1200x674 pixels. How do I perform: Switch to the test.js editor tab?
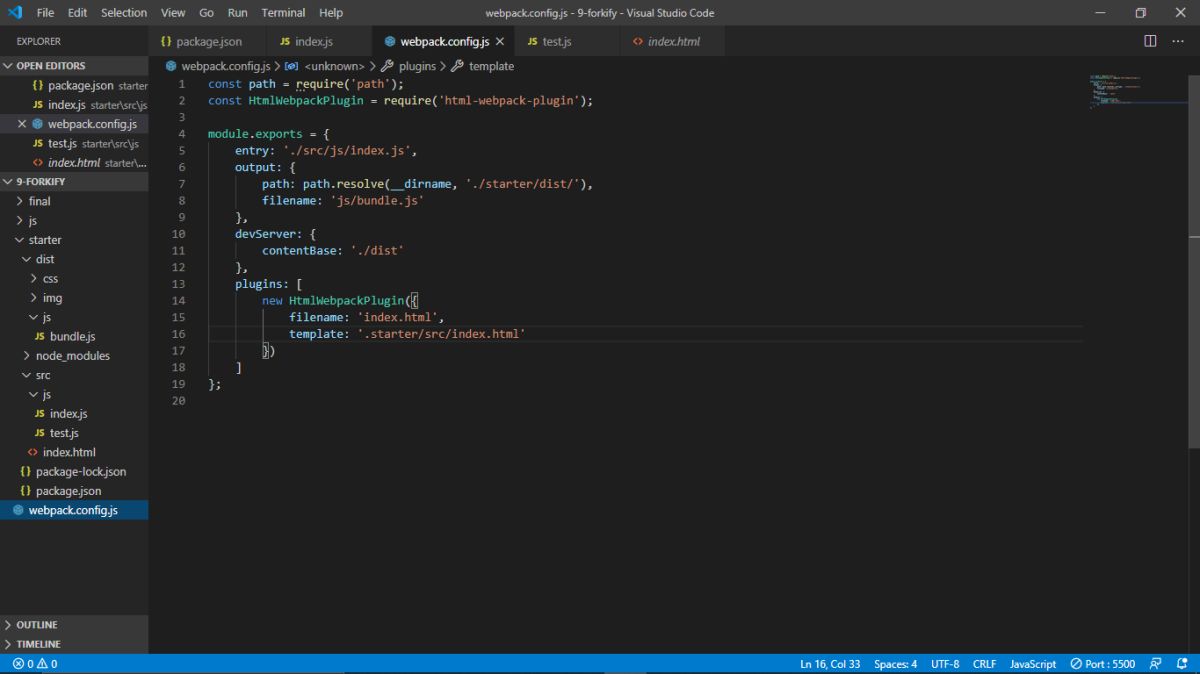(568, 41)
